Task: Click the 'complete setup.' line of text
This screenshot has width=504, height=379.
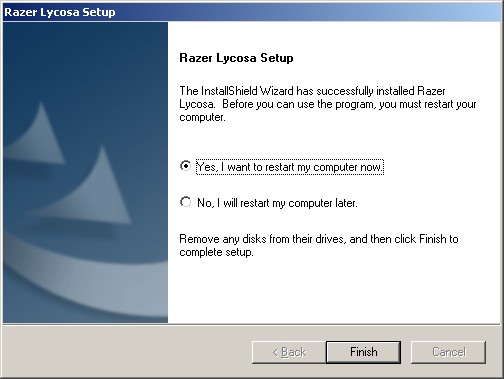Action: 216,252
